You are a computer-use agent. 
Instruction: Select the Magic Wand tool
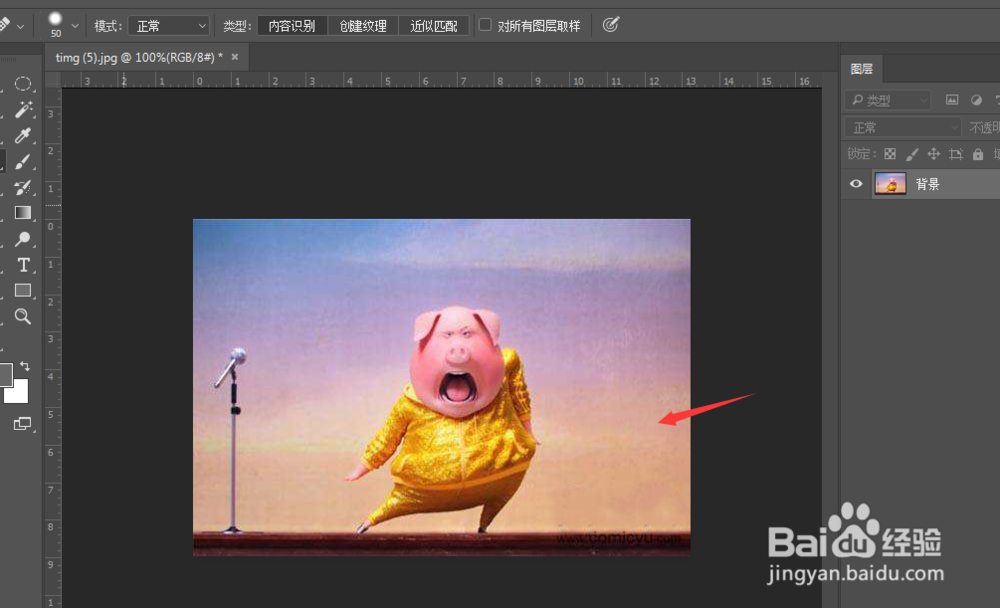point(23,110)
